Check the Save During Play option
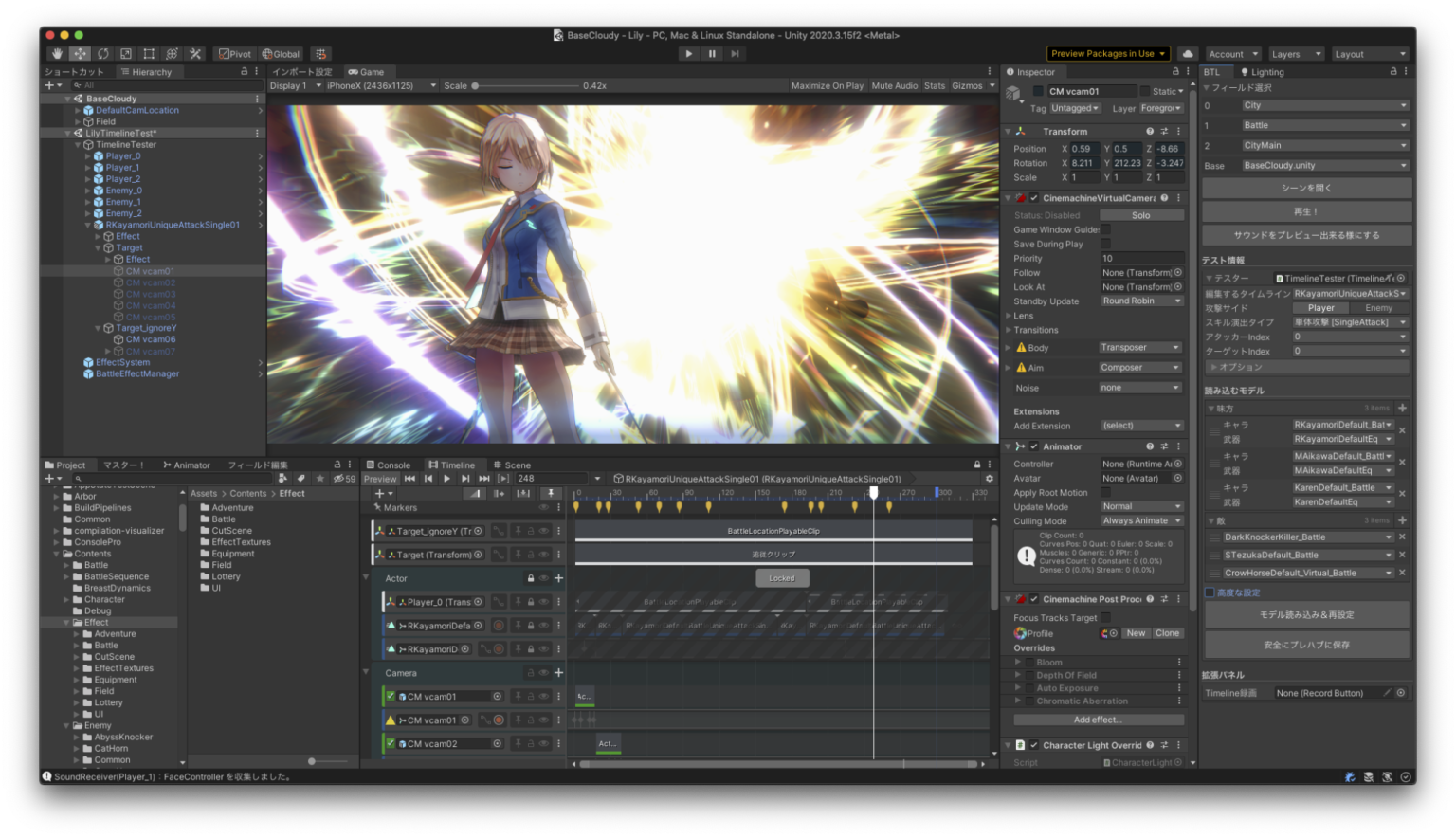The width and height of the screenshot is (1456, 838). tap(1105, 244)
